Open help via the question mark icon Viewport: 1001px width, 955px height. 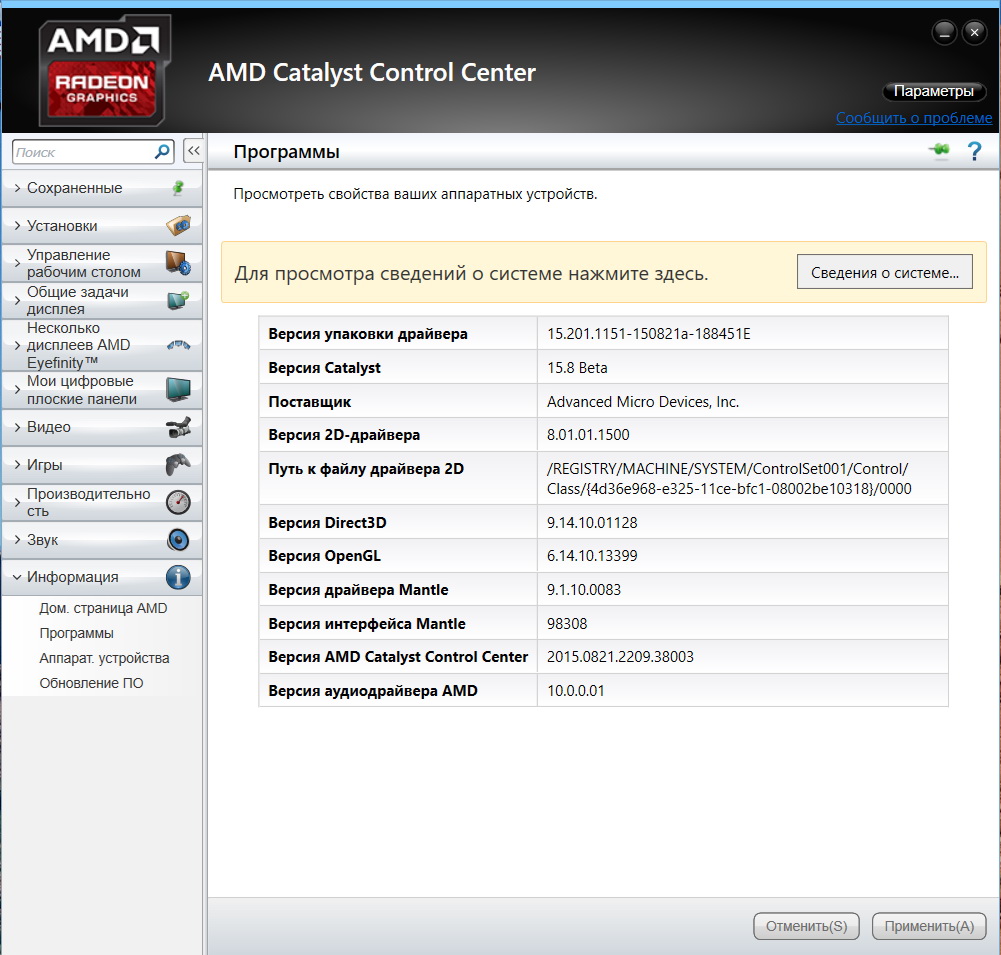pos(974,151)
